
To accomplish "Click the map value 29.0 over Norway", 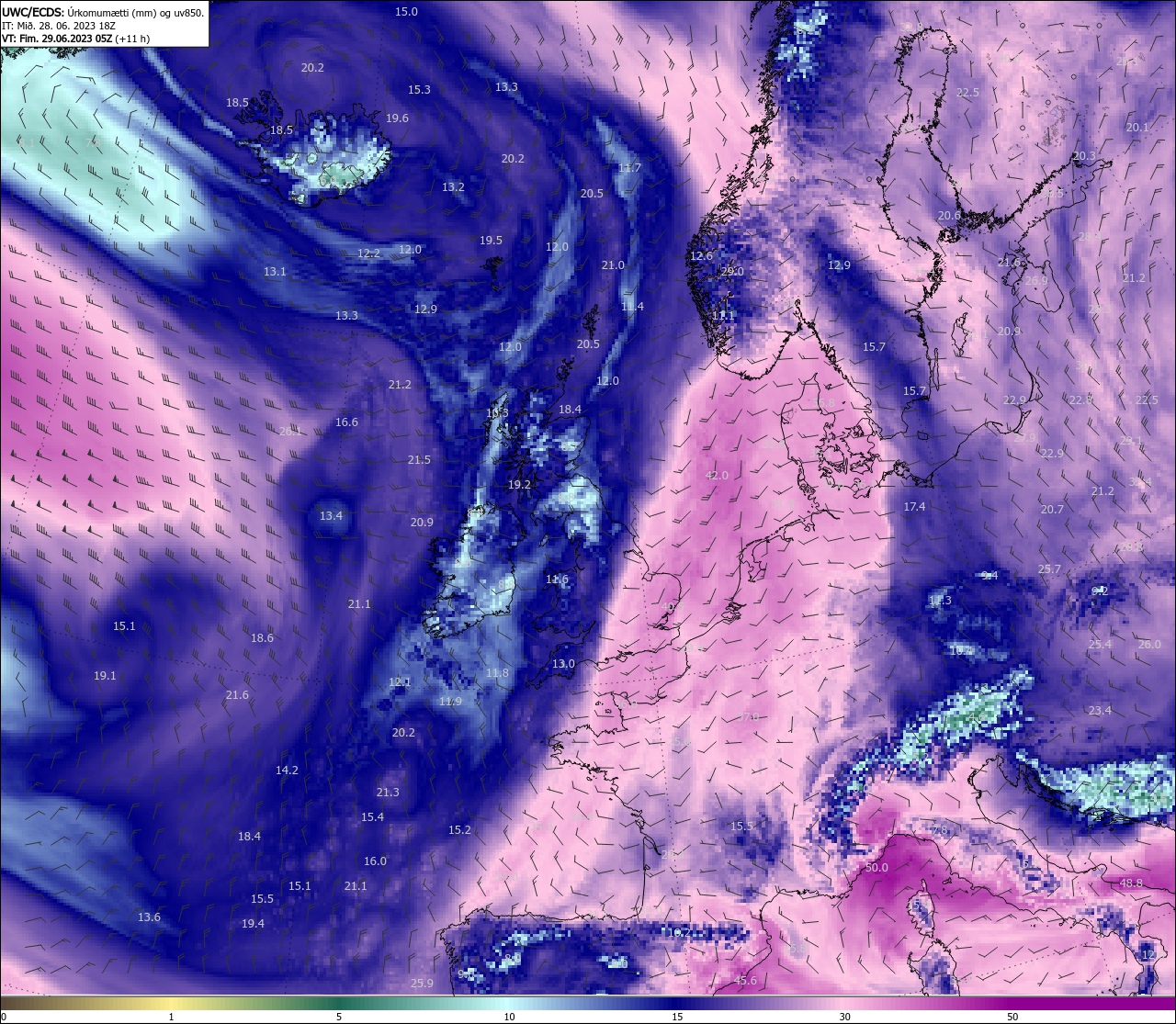I will 732,272.
